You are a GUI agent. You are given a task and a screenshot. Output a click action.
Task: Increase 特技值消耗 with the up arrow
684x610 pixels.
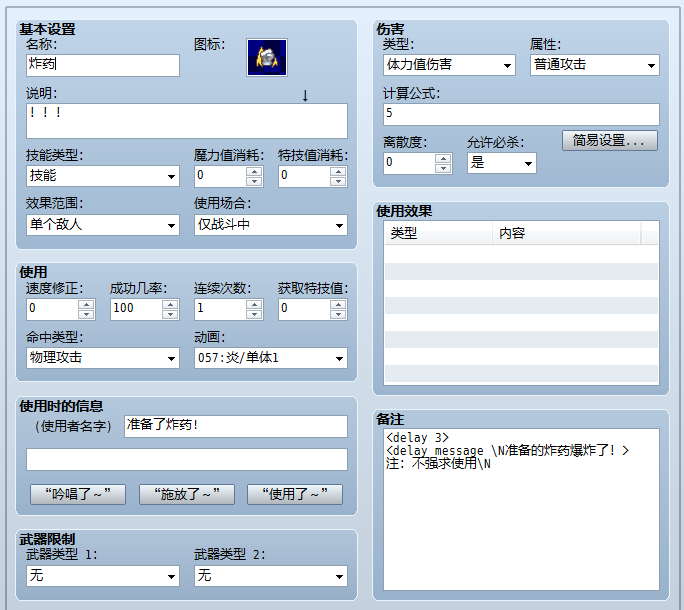coord(338,171)
